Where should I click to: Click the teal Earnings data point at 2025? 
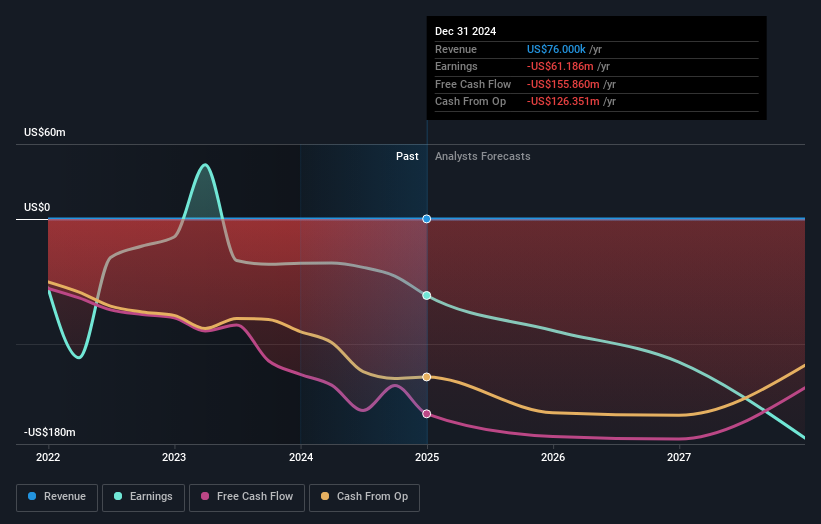[x=427, y=296]
